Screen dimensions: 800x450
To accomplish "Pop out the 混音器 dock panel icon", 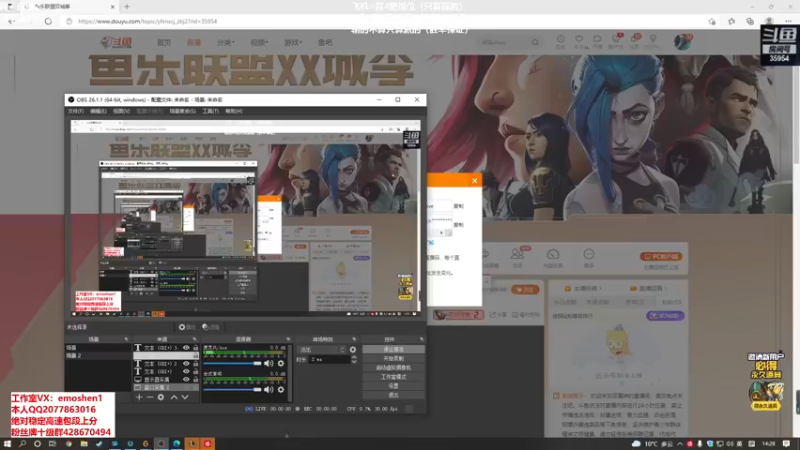I will click(x=288, y=339).
